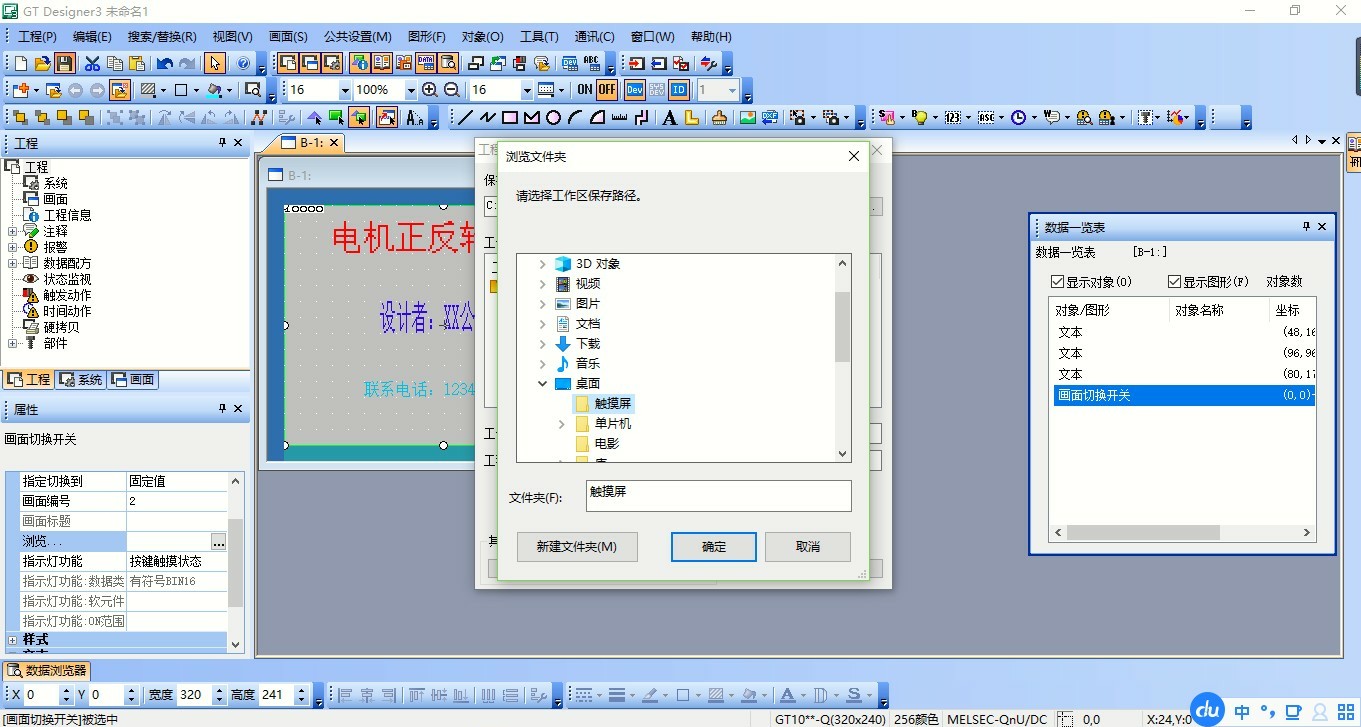This screenshot has width=1361, height=727.
Task: Undo the last action
Action: coord(165,63)
